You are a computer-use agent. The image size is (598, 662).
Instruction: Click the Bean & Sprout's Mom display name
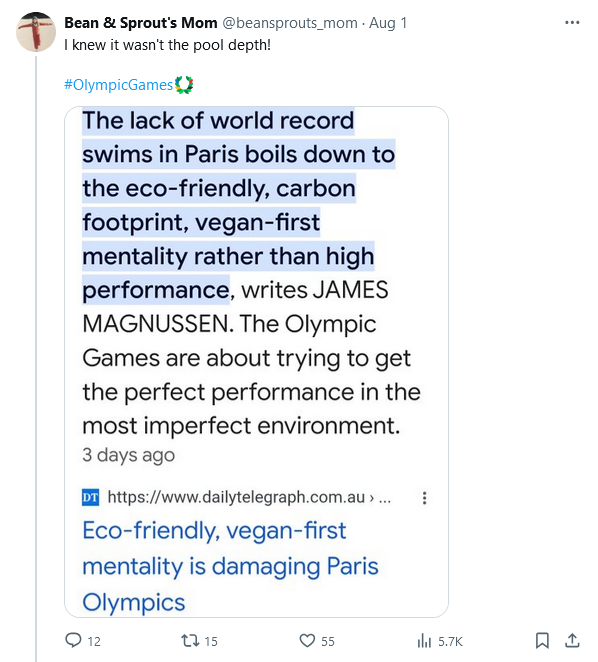click(x=141, y=23)
